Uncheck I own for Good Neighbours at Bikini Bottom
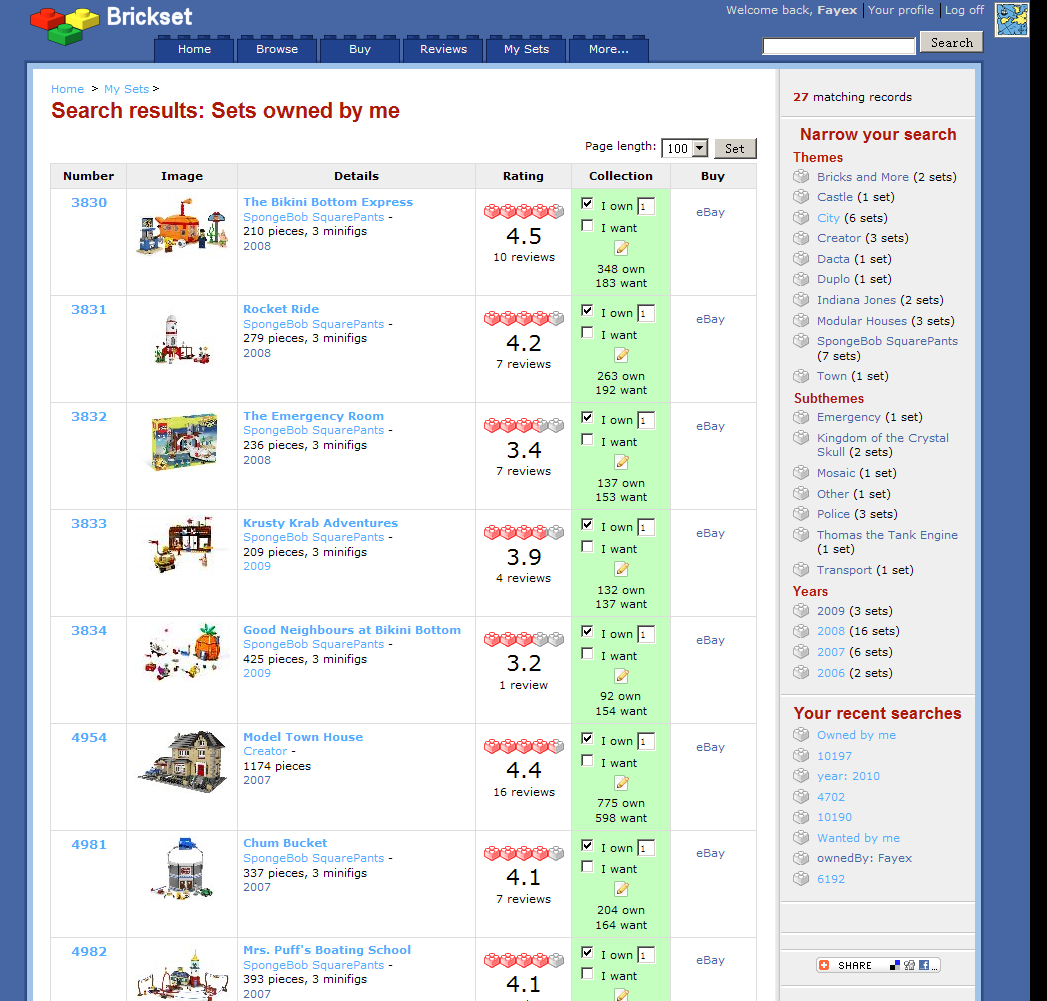The height and width of the screenshot is (1001, 1047). click(587, 631)
